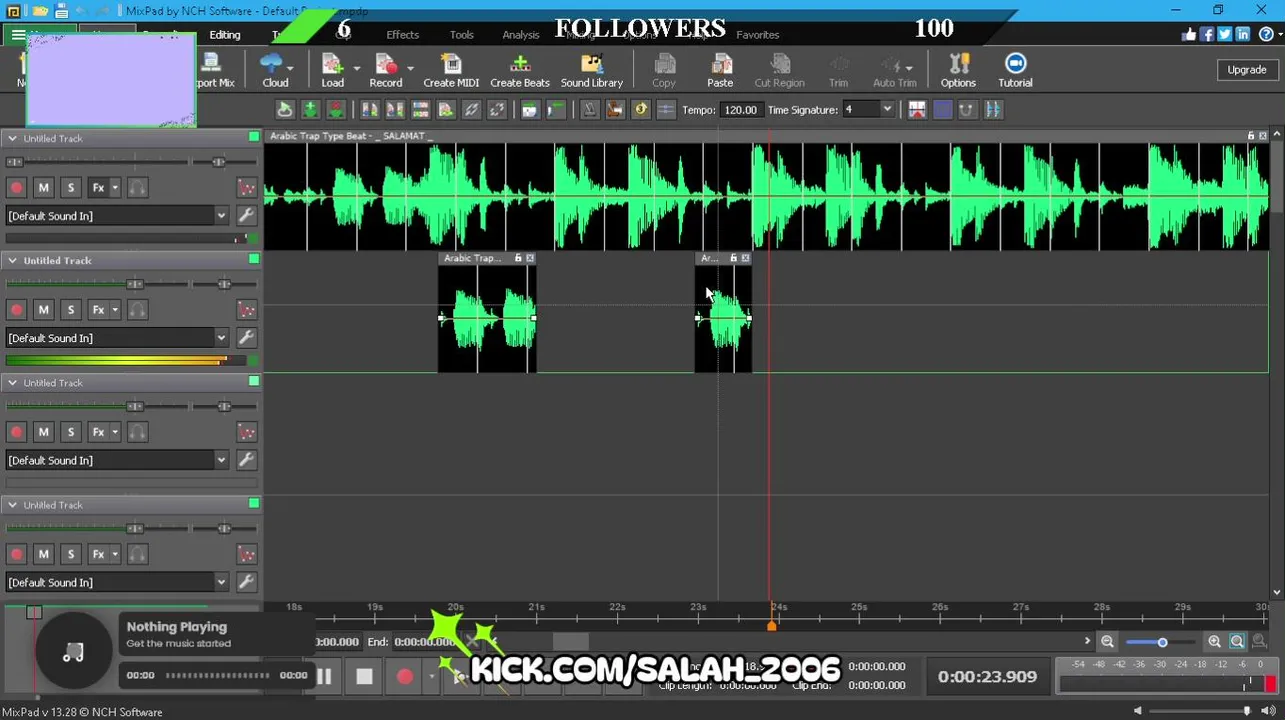1285x720 pixels.
Task: Click the orange playhead marker on timeline
Action: point(771,625)
